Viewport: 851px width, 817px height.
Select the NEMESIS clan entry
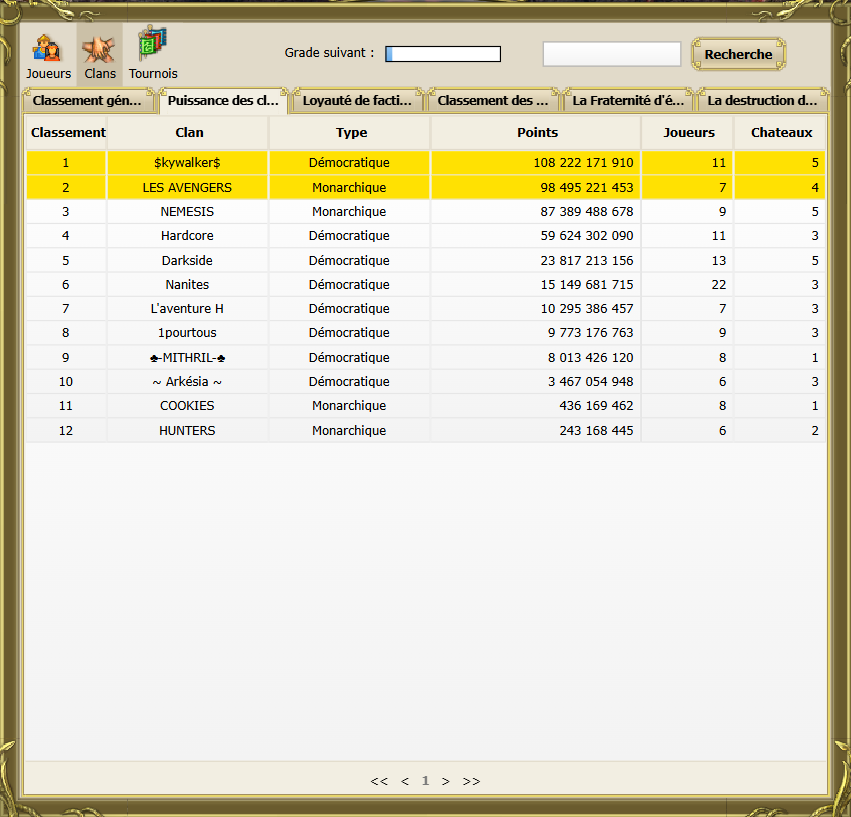187,212
